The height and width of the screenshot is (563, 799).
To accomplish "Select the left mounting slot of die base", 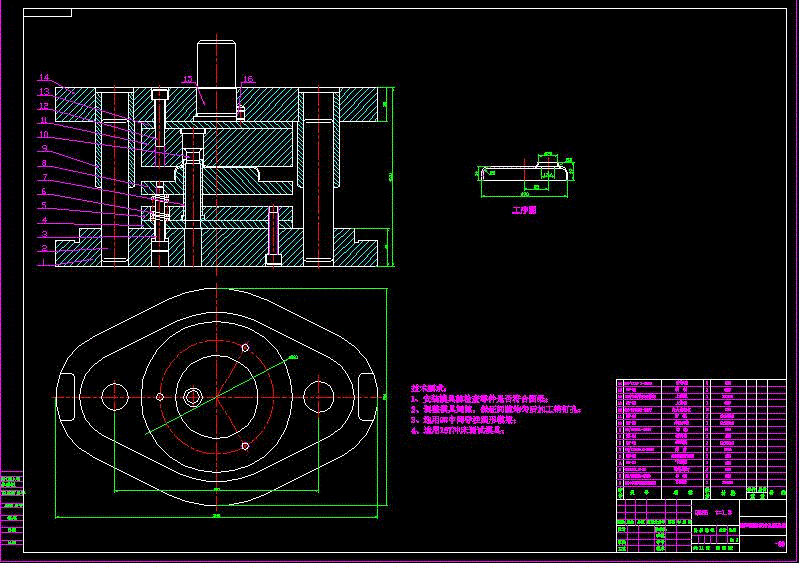I will 67,397.
